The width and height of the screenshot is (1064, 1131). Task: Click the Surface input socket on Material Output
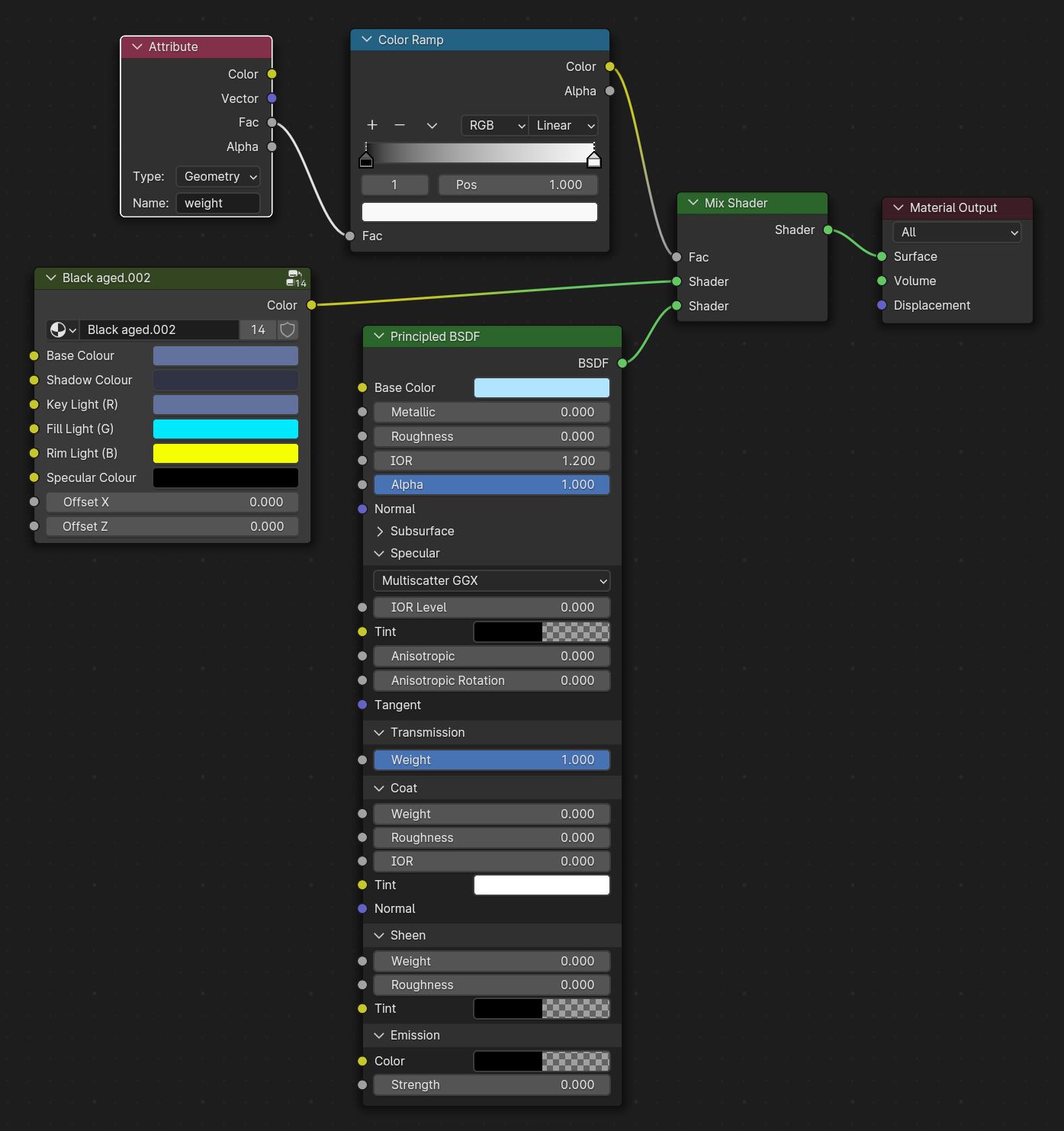click(x=882, y=256)
